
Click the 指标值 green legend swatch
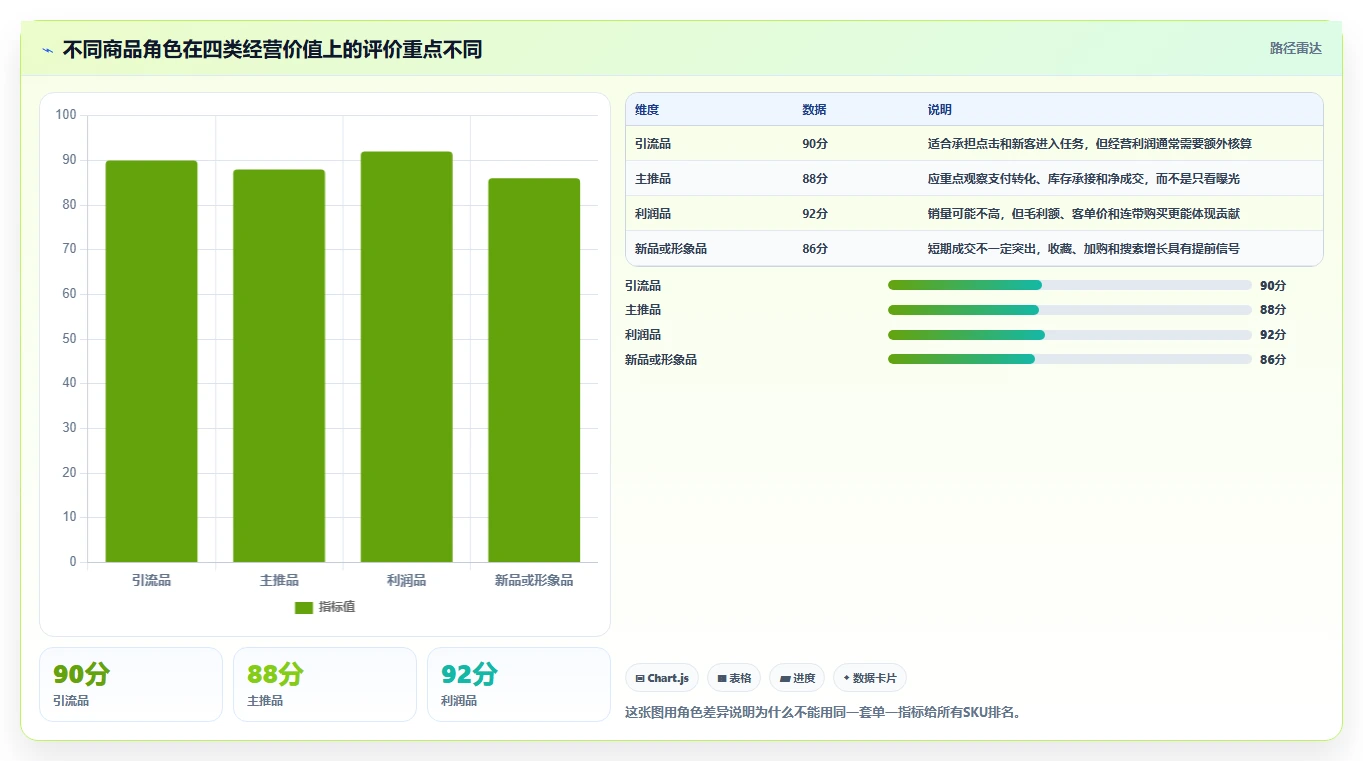304,608
